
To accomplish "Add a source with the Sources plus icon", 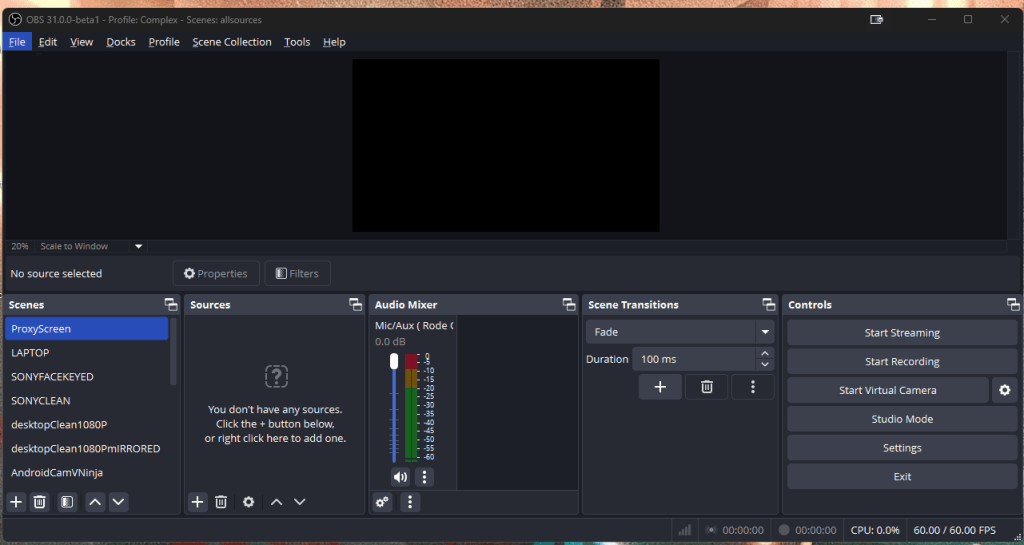I will [197, 502].
